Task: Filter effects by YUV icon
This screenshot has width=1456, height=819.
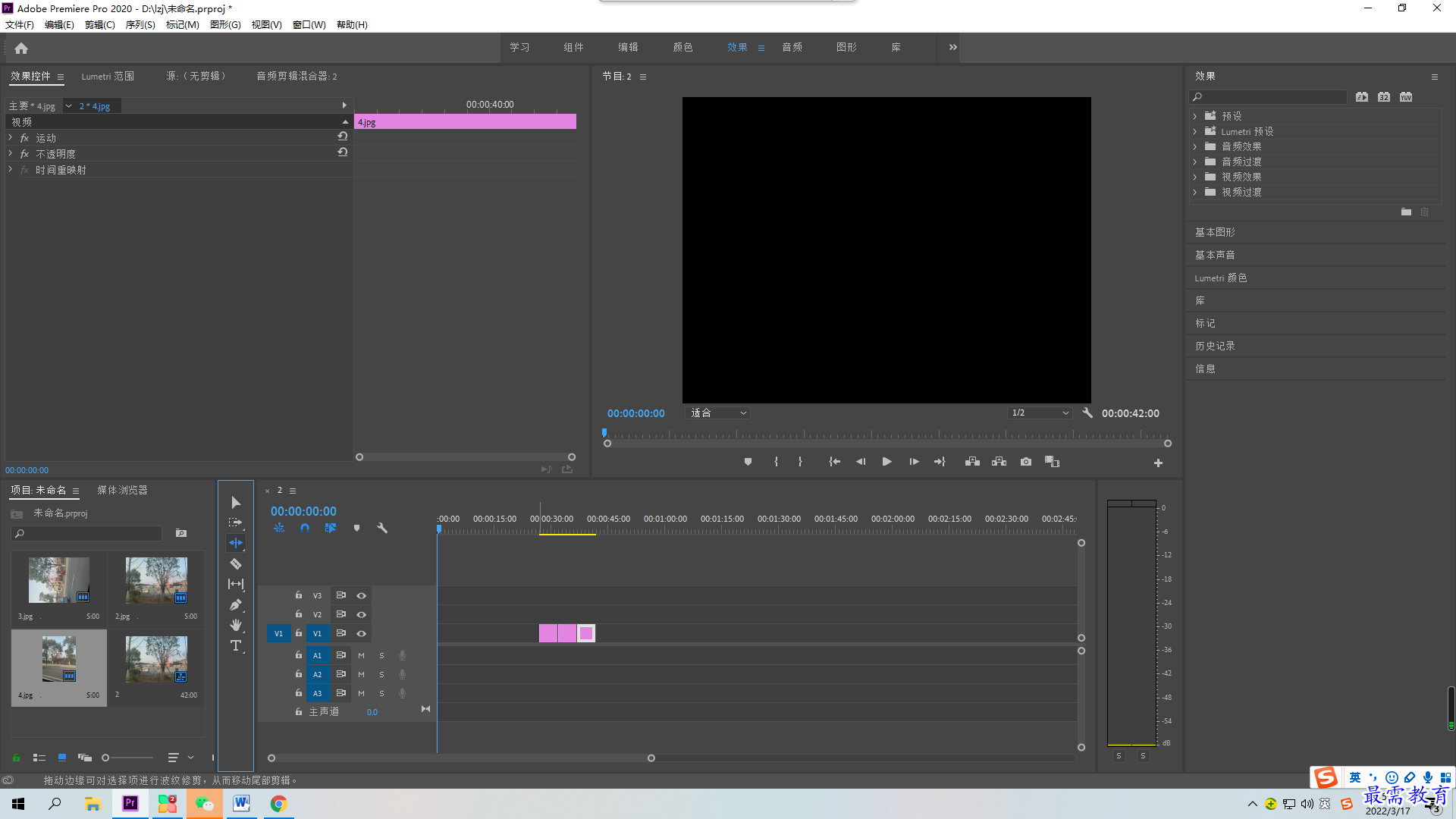Action: pyautogui.click(x=1406, y=97)
